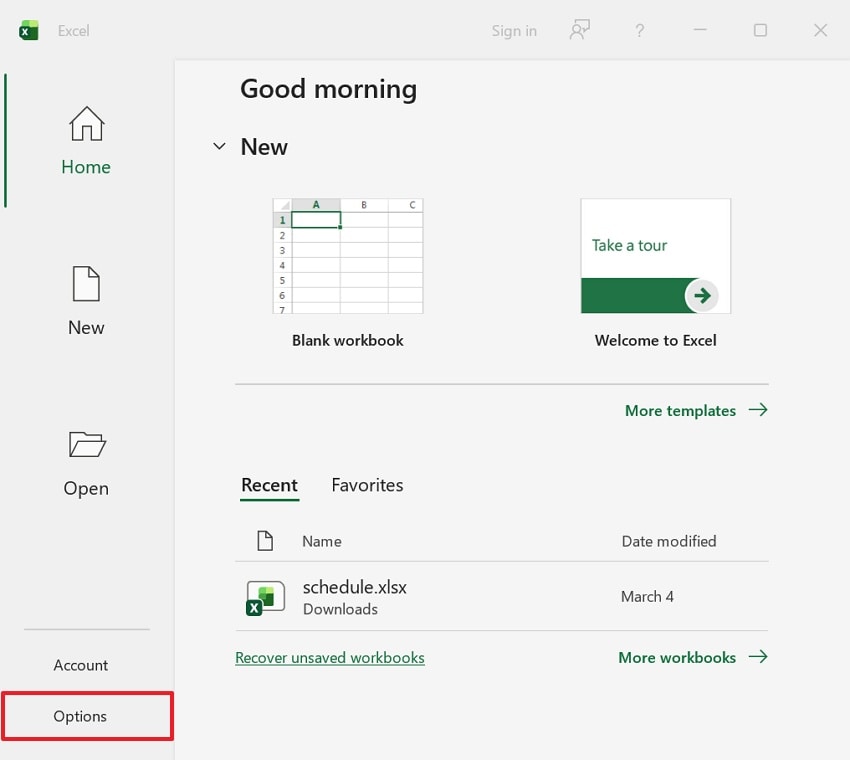This screenshot has height=760, width=850.
Task: Click the contacts icon next to Sign in
Action: point(579,30)
